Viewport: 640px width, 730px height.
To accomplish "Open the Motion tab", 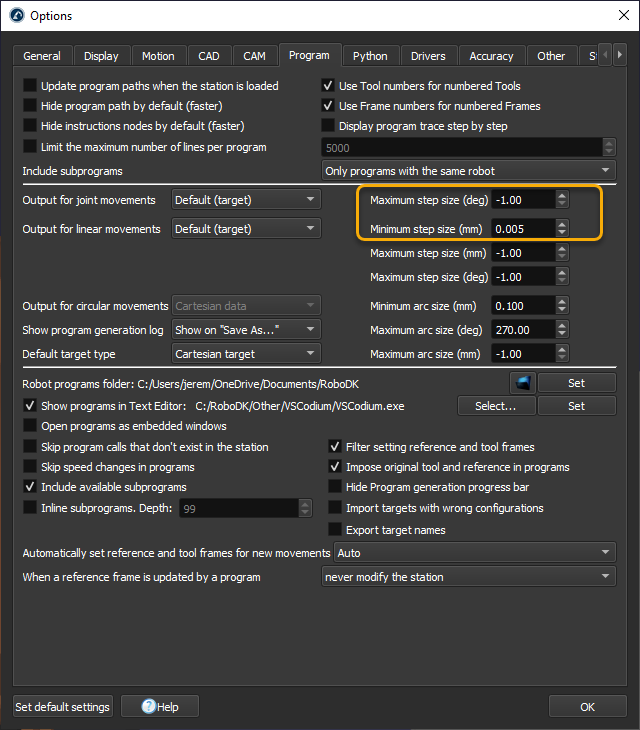I will coord(158,56).
